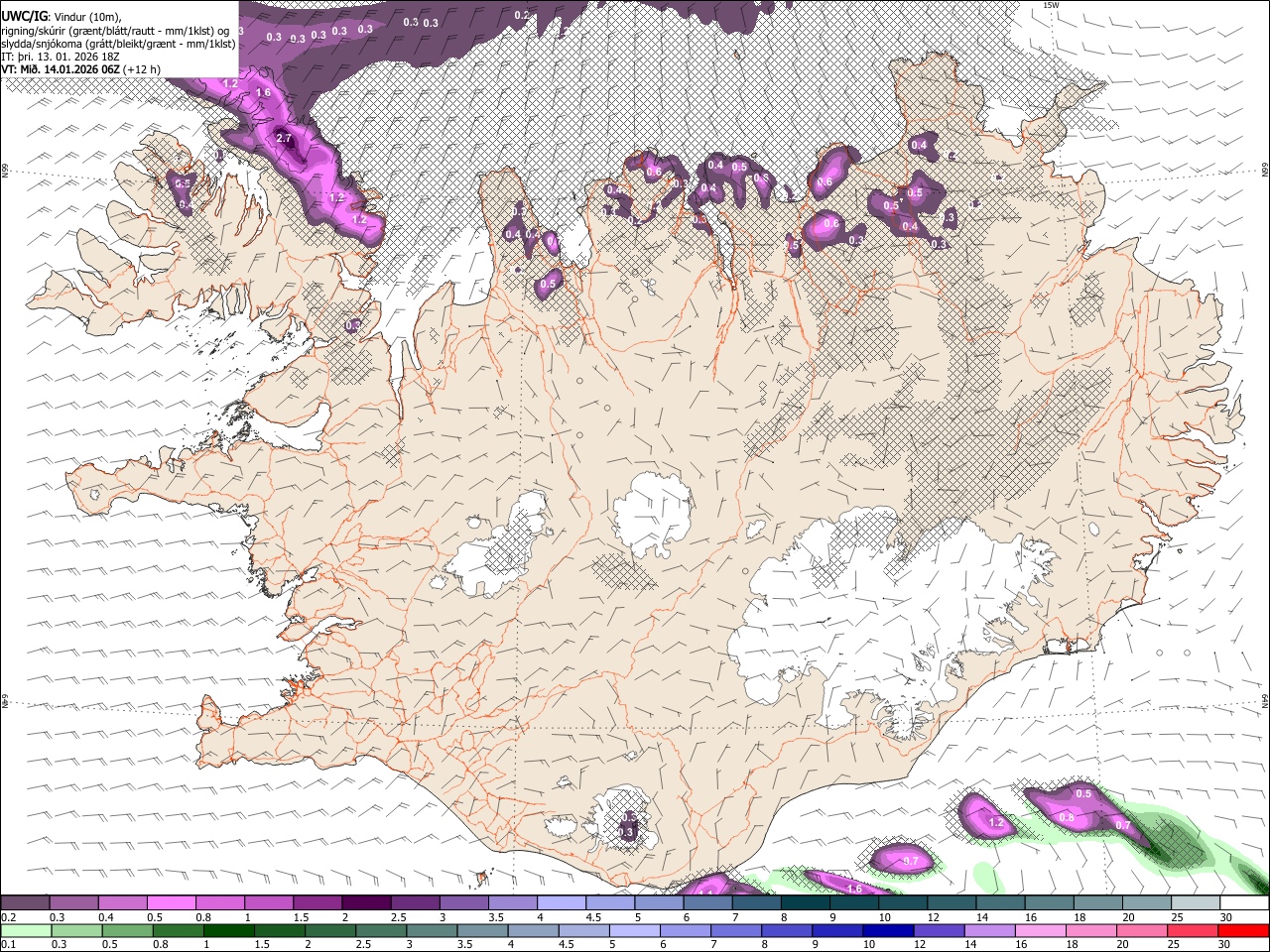Screen dimensions: 1270x952
Task: Pick the lower legend deep blue swatch 10–12
Action: (888, 930)
